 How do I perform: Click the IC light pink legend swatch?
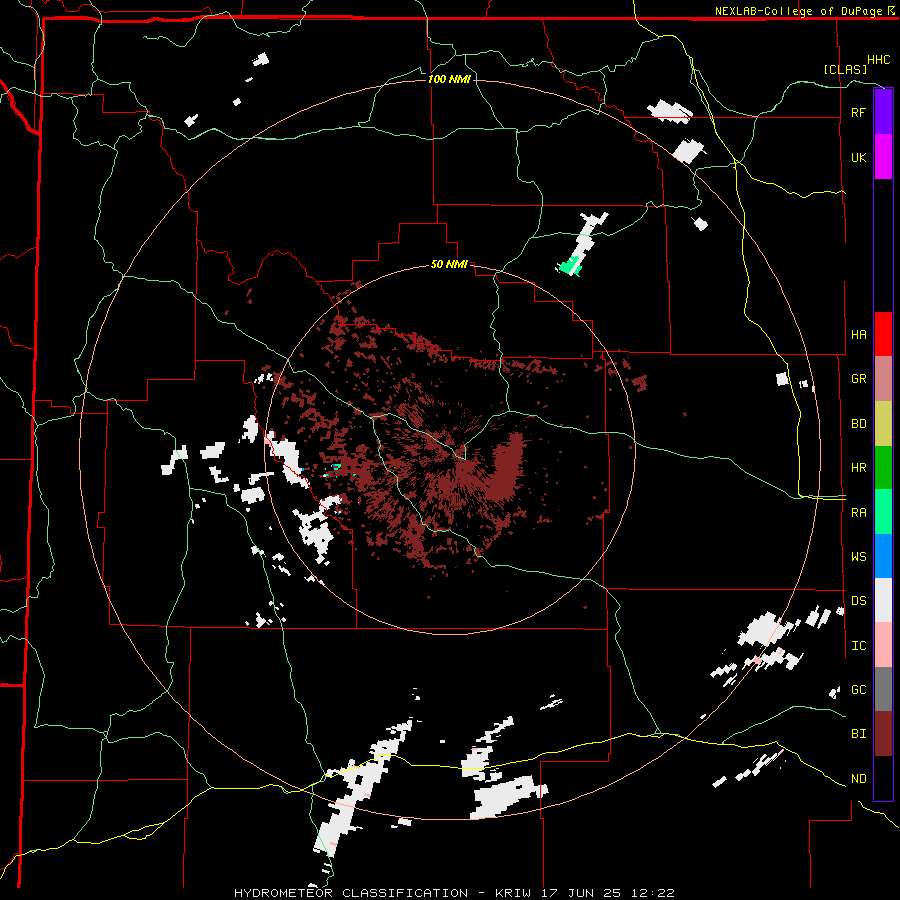883,645
